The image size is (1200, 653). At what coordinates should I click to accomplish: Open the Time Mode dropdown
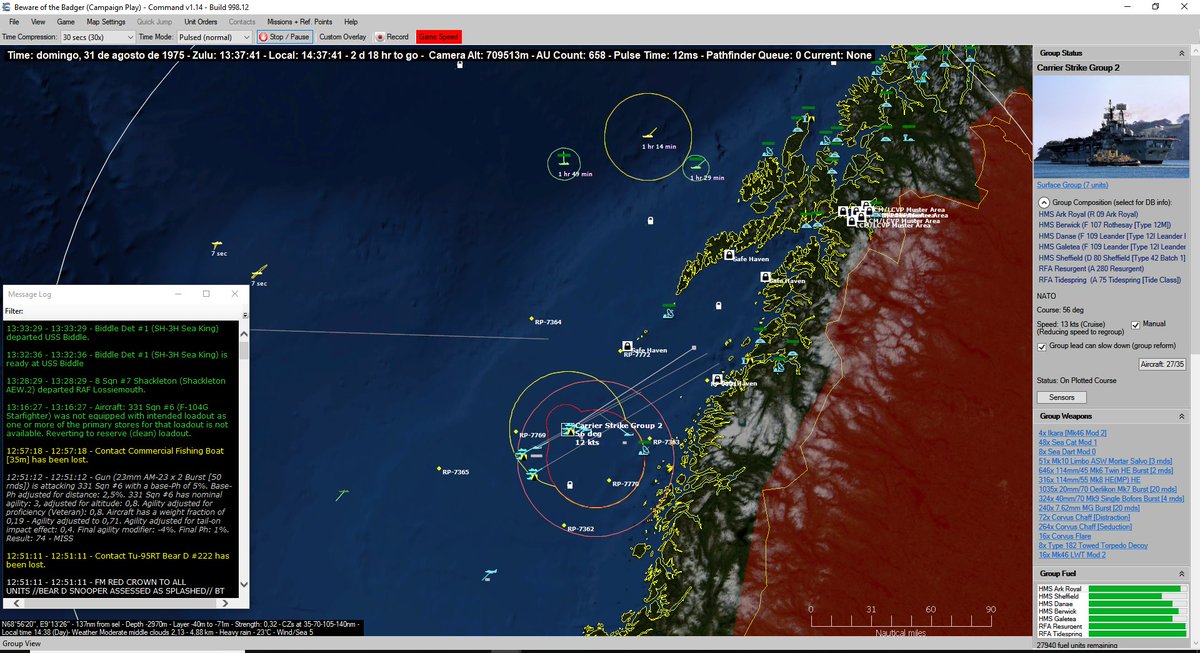(x=215, y=37)
